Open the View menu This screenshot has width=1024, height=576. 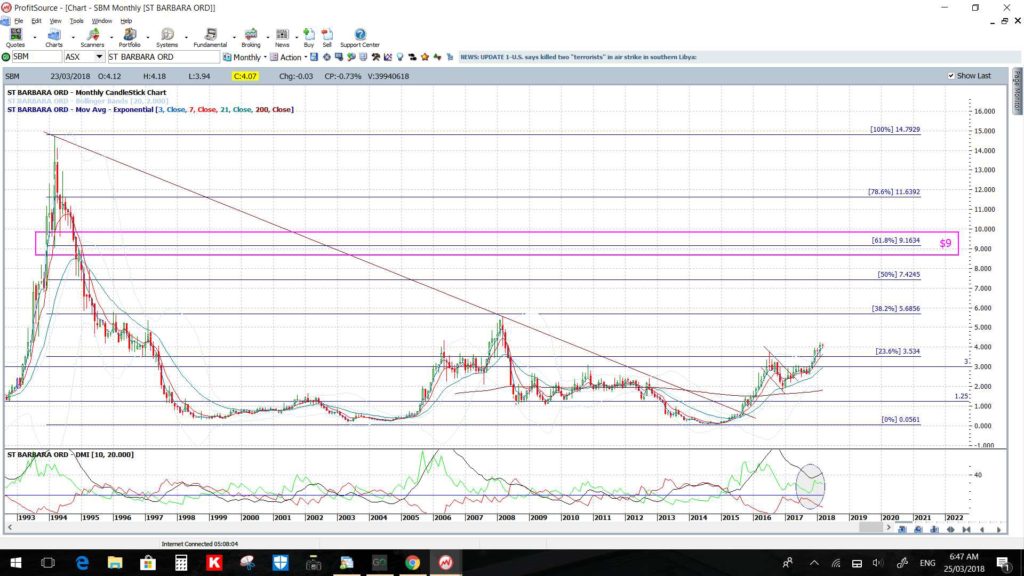(56, 21)
